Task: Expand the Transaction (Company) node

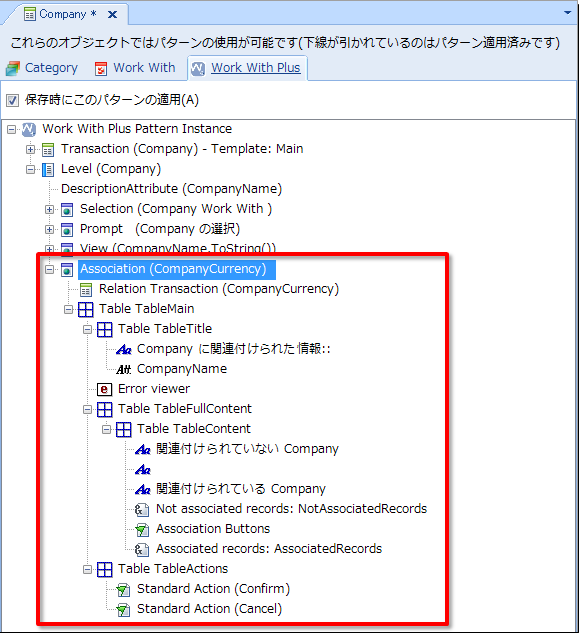Action: point(30,150)
